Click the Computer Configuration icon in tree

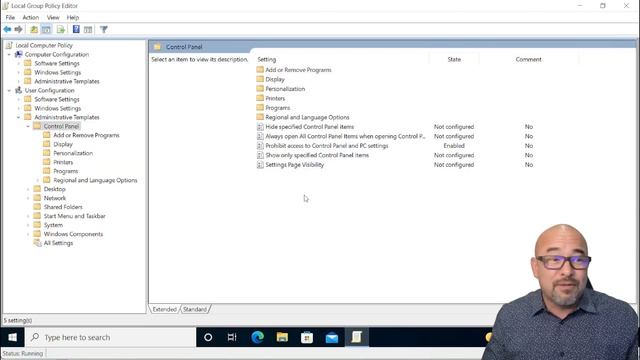[x=19, y=54]
